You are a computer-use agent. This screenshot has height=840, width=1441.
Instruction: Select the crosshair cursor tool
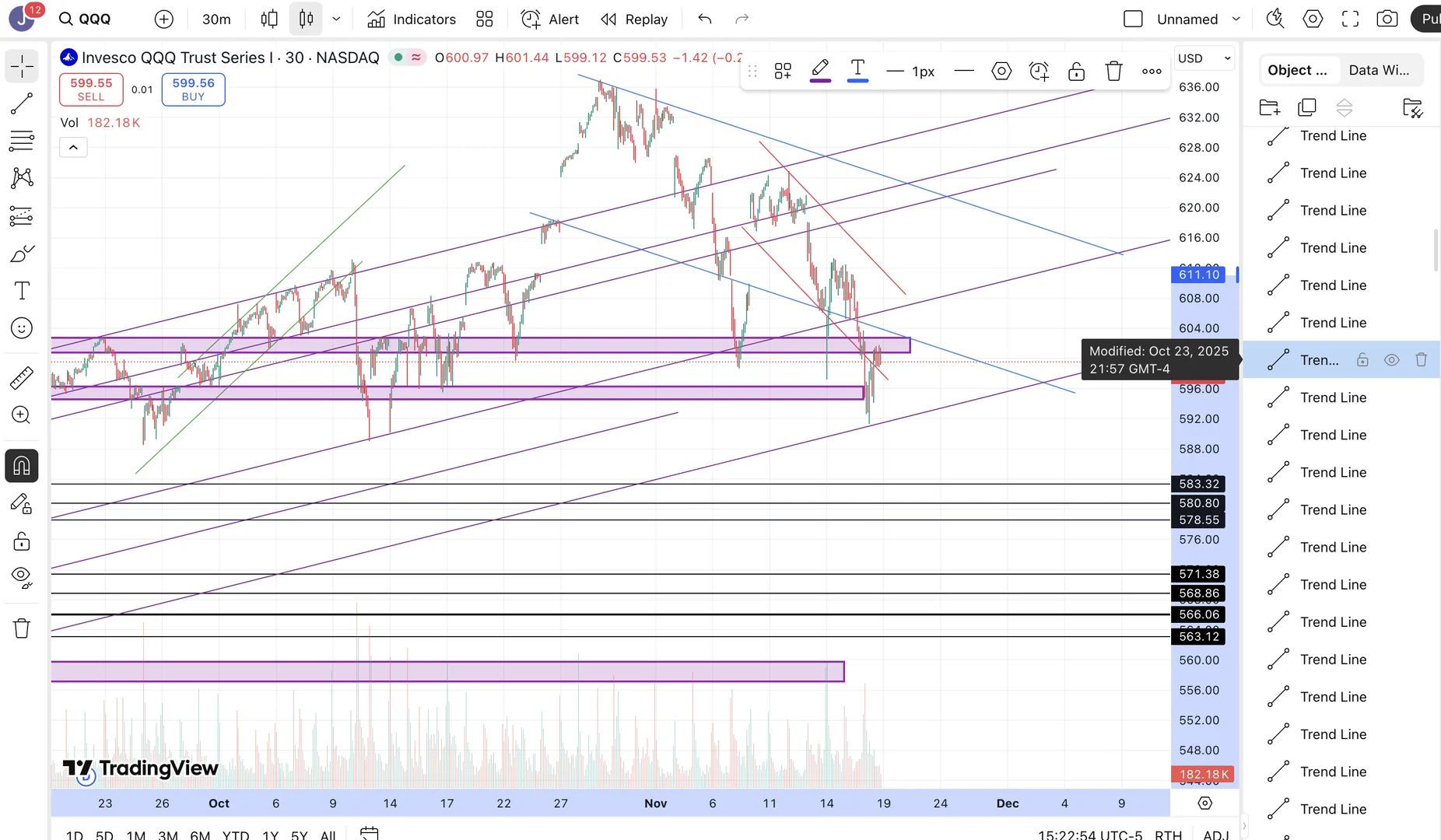tap(22, 66)
